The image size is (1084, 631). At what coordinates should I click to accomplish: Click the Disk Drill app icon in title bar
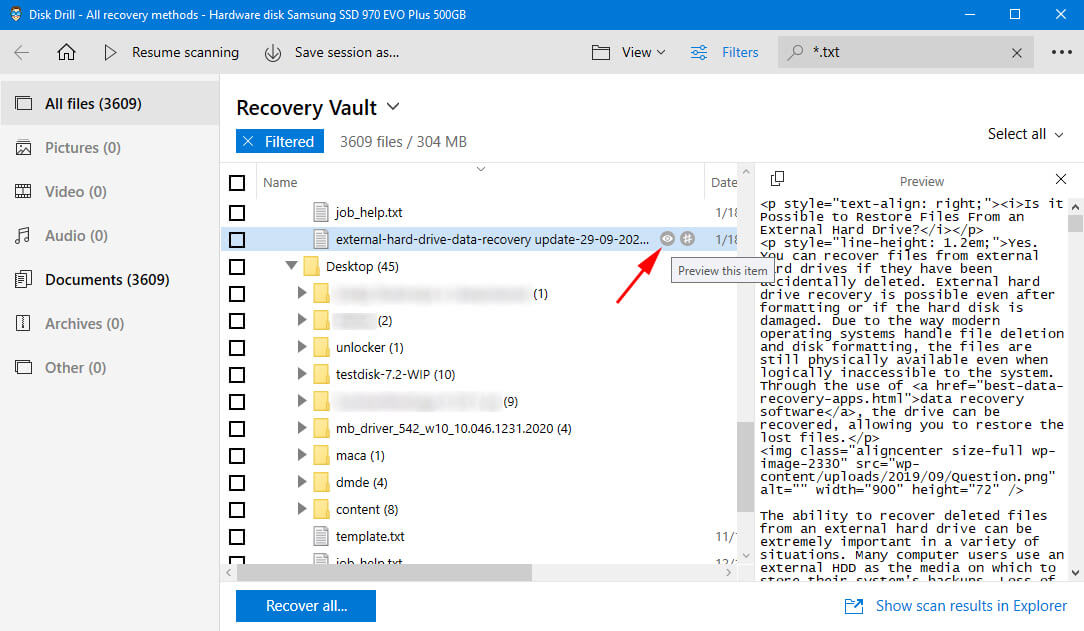tap(15, 14)
